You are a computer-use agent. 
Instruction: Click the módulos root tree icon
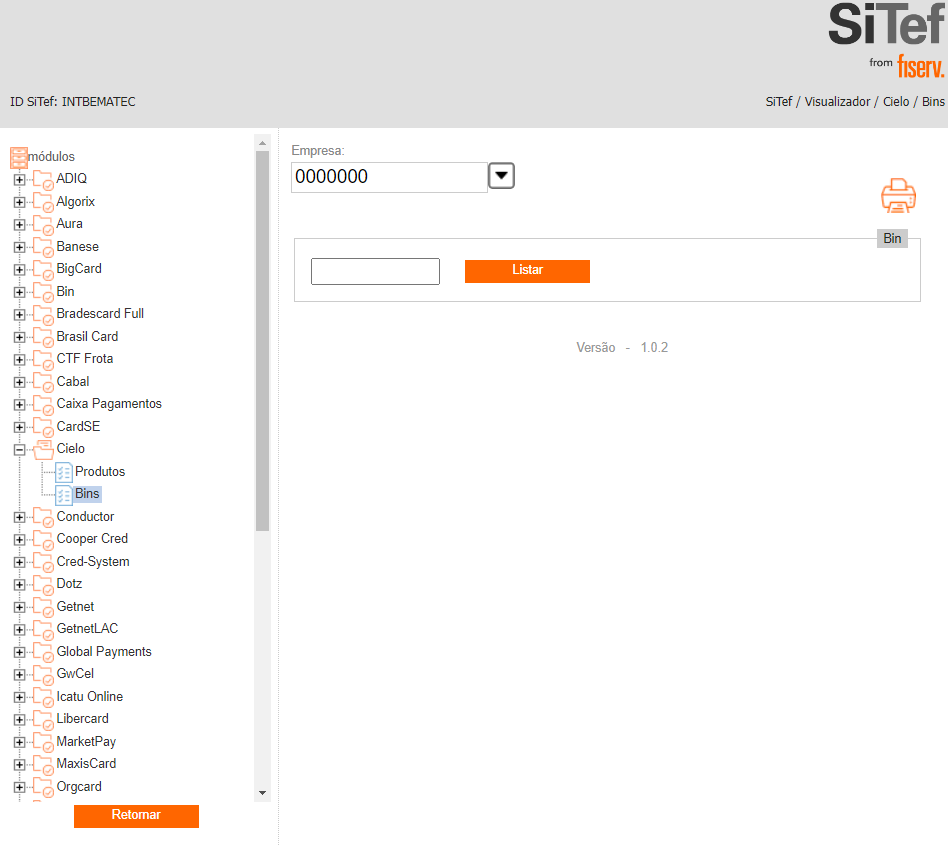19,158
